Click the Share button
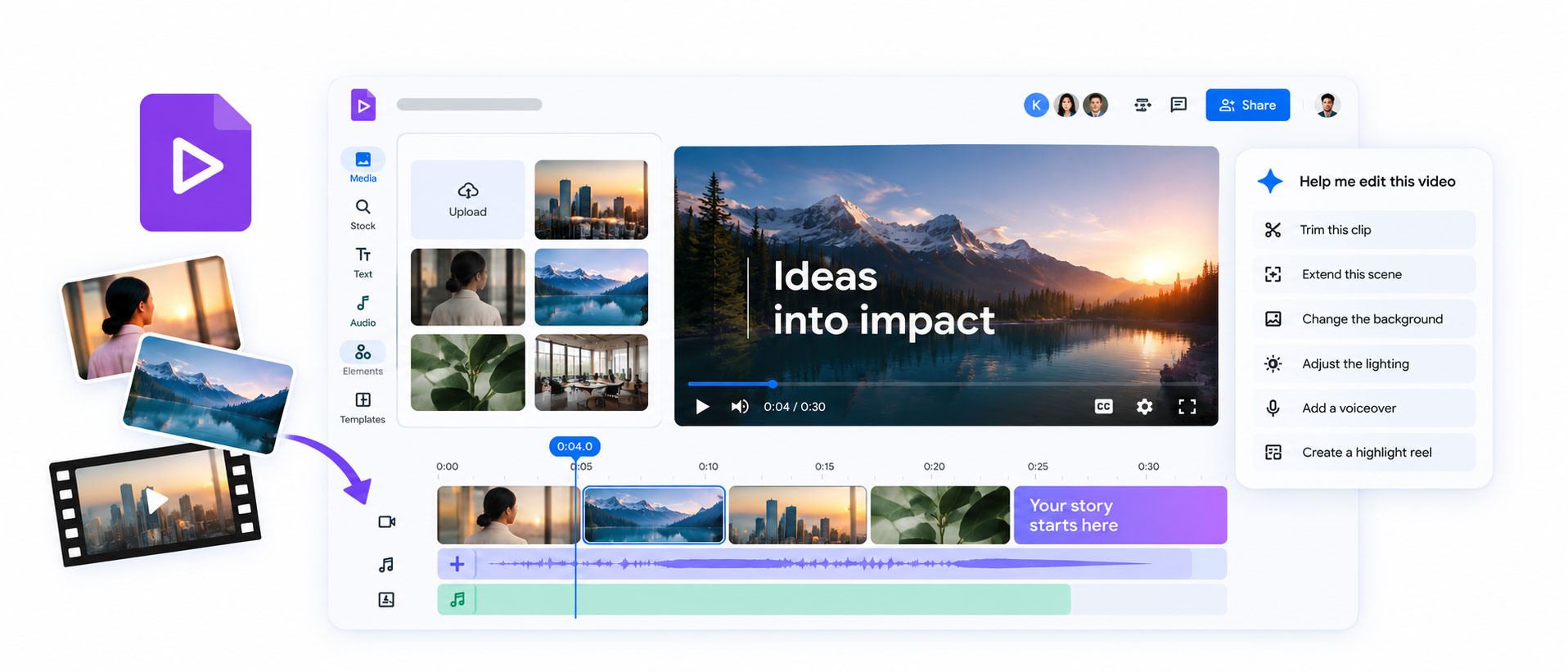This screenshot has height=672, width=1568. tap(1247, 105)
